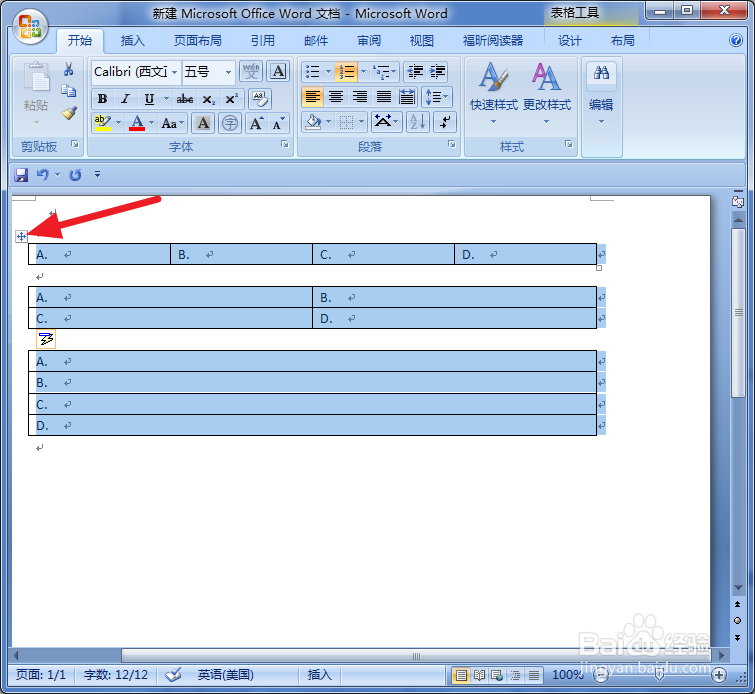Increase the paragraph indent
Image resolution: width=755 pixels, height=694 pixels.
point(437,72)
